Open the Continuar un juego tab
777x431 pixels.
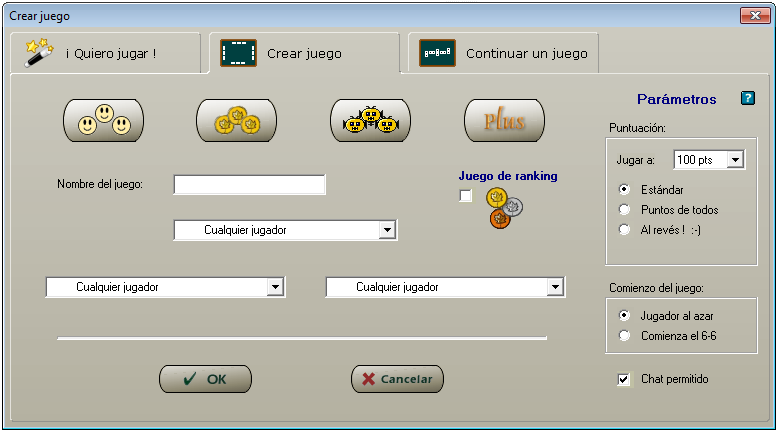pos(503,53)
